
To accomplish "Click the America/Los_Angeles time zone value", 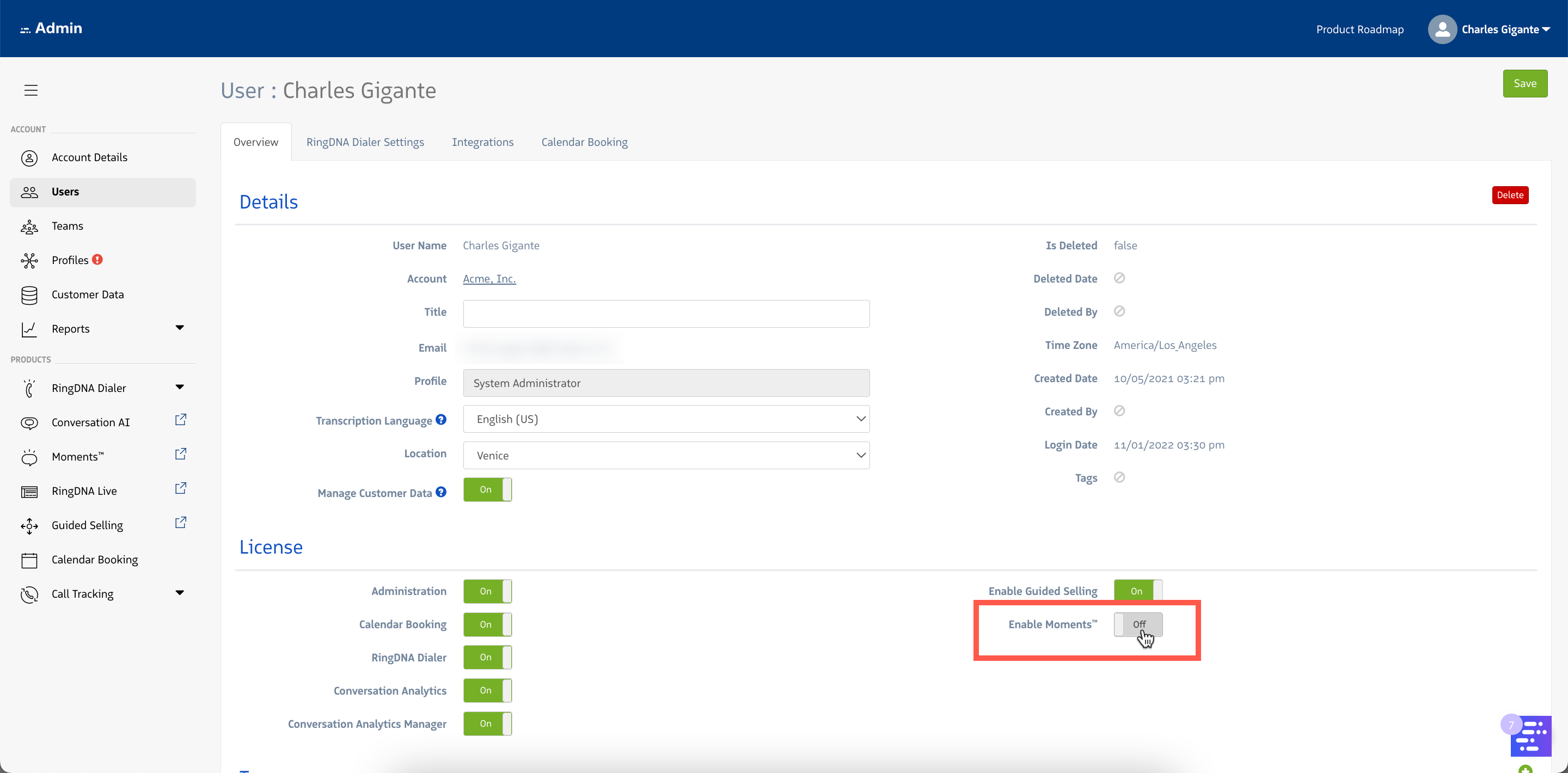I will [1165, 345].
